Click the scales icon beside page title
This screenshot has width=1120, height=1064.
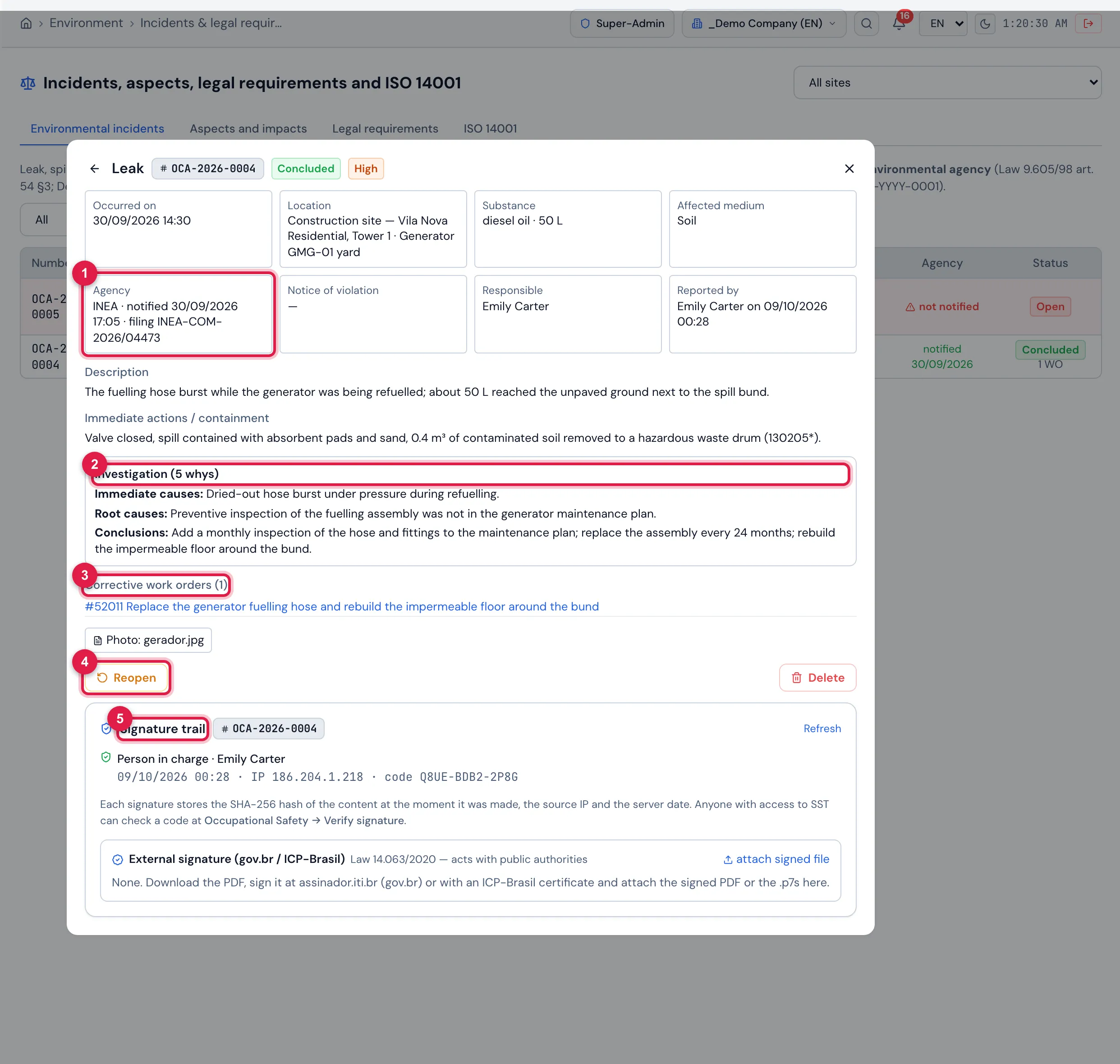coord(28,83)
